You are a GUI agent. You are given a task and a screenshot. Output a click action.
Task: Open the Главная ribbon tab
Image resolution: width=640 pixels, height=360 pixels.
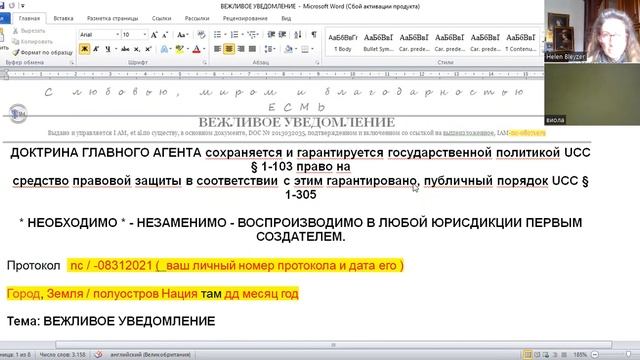point(29,18)
